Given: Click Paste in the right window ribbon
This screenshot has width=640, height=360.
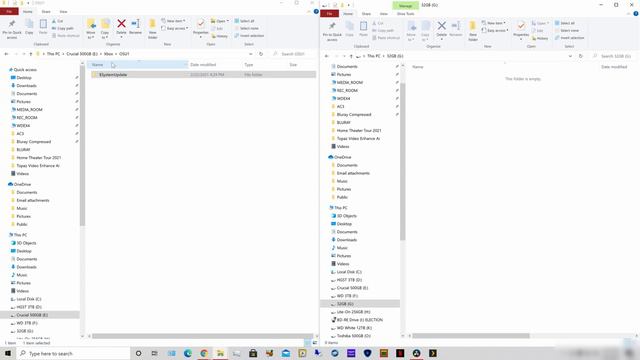Looking at the screenshot, I should [x=363, y=29].
